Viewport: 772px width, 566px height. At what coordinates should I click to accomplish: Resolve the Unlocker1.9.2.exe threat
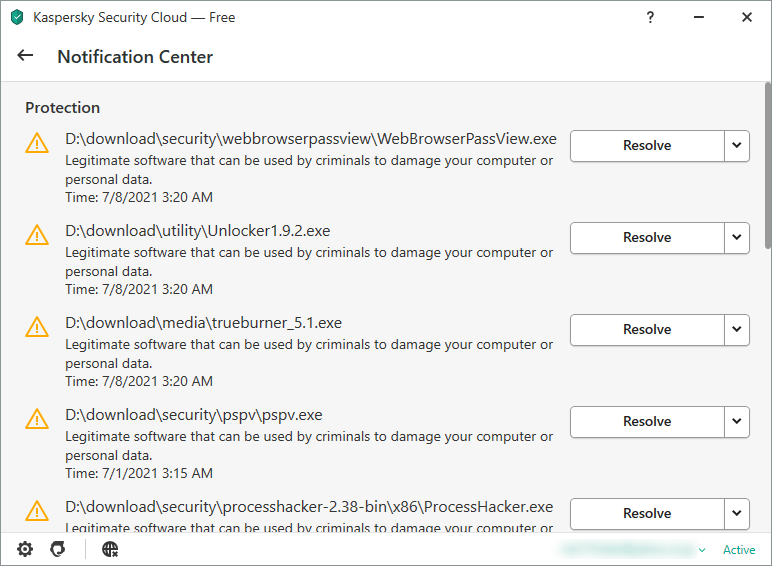pos(647,238)
